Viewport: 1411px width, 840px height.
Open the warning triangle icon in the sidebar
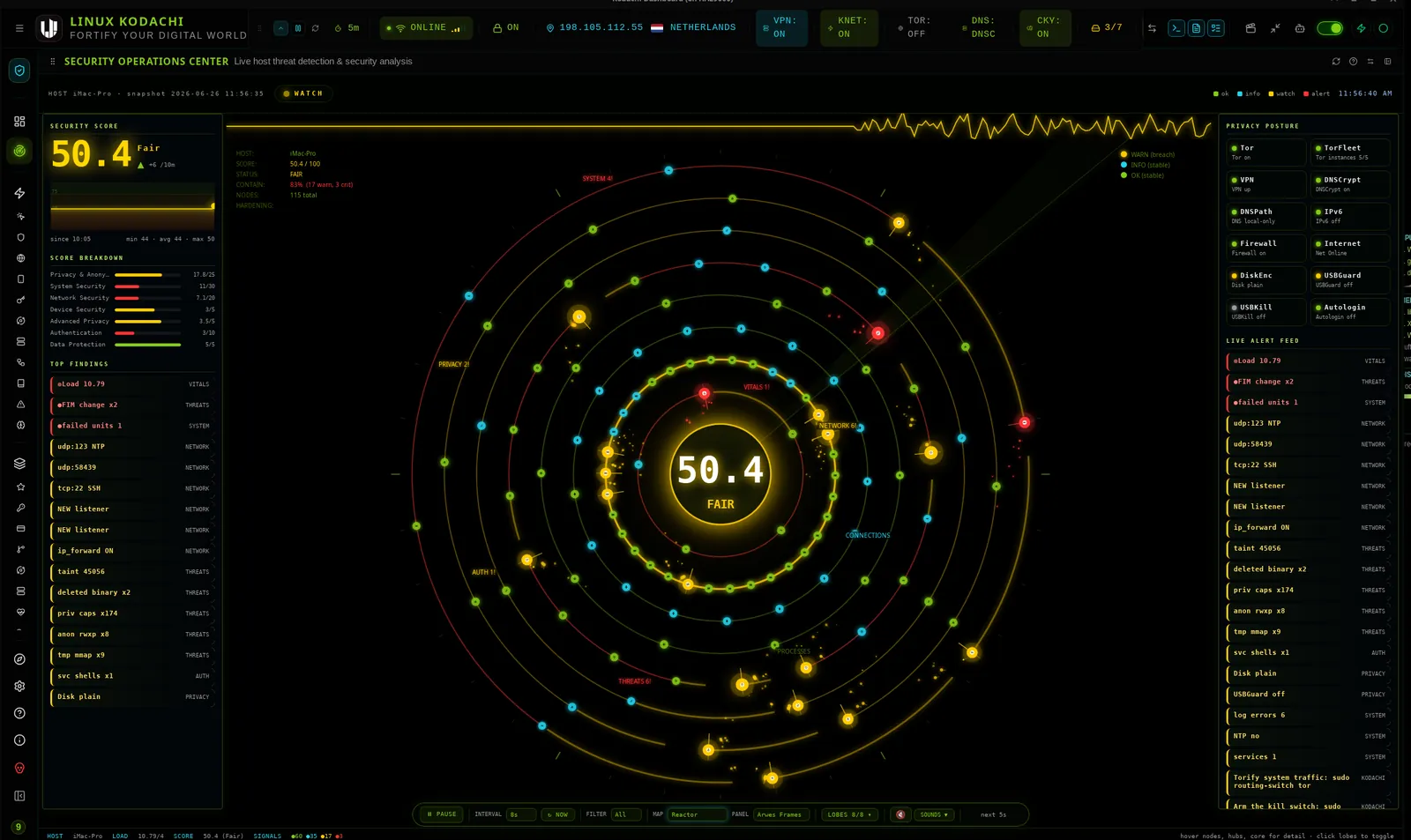point(20,405)
